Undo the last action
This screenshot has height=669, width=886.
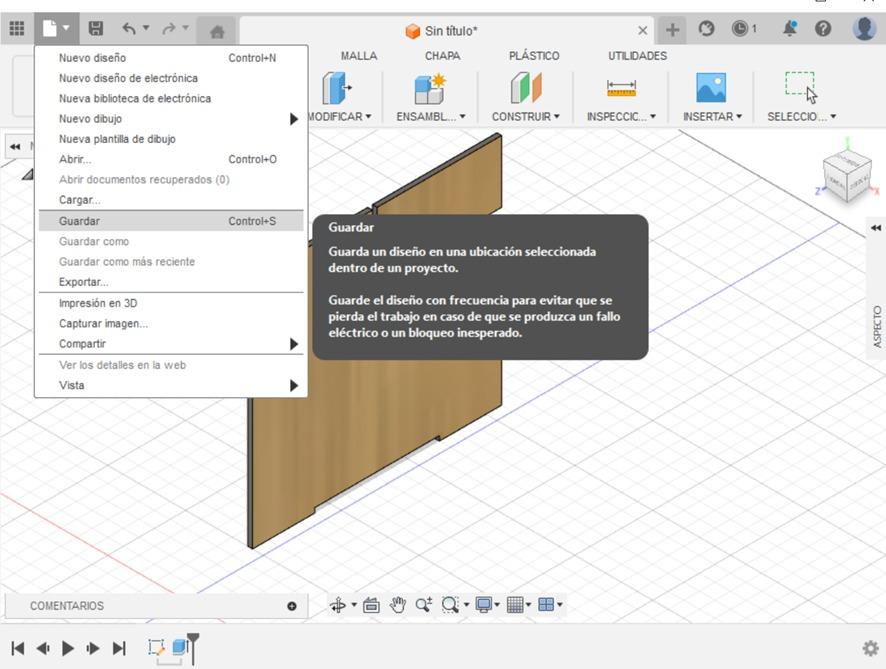click(129, 28)
